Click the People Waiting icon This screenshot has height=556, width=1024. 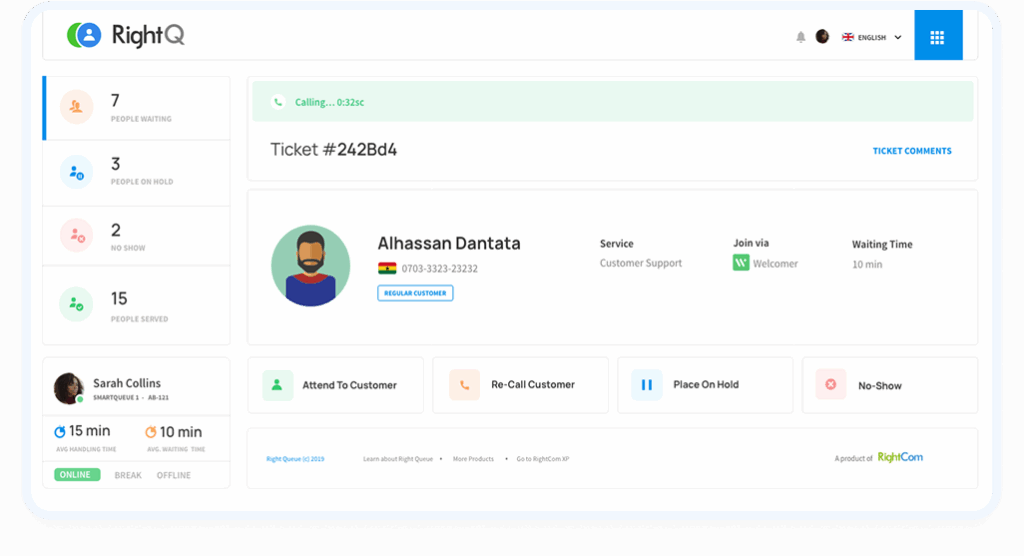tap(77, 107)
